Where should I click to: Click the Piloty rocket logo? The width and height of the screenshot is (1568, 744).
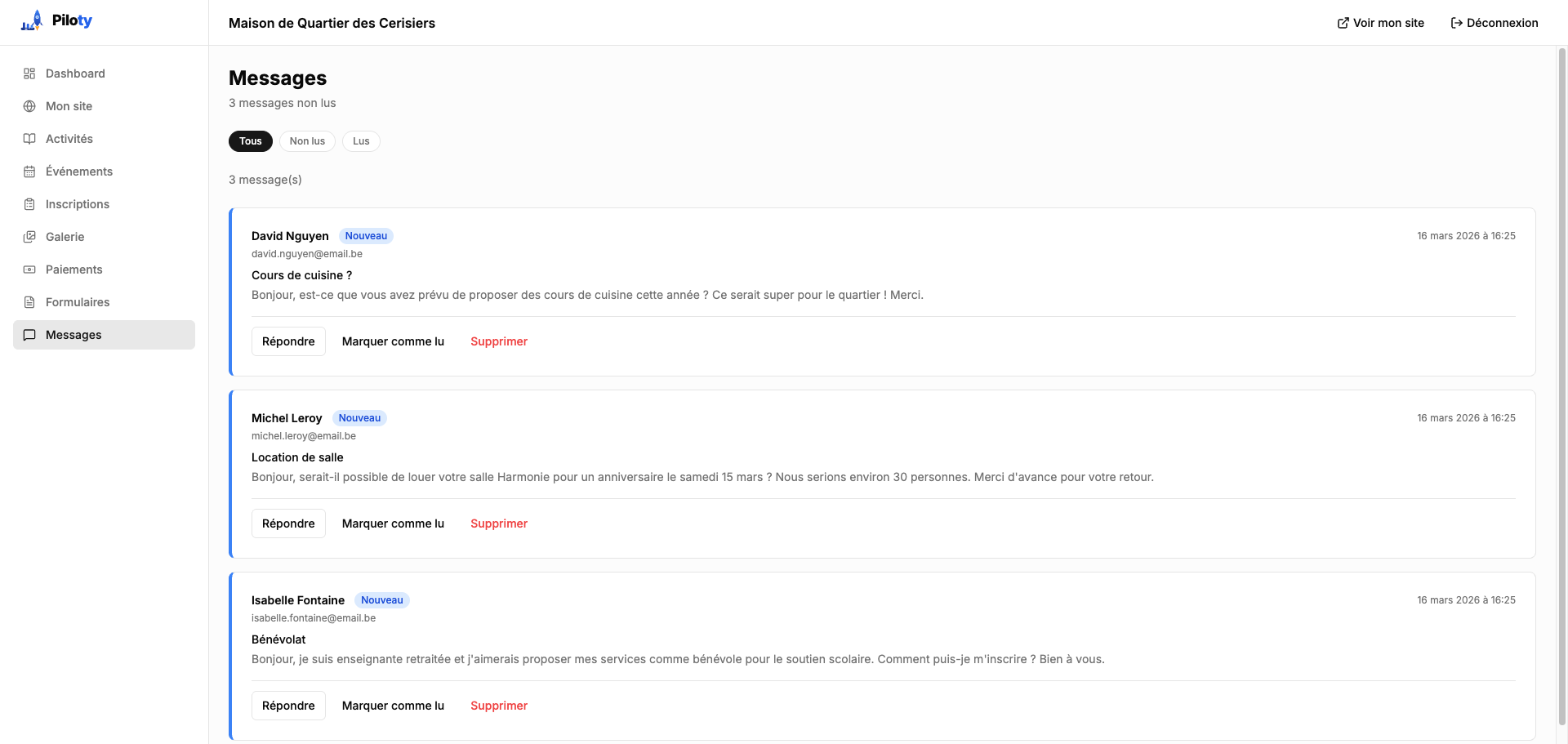tap(31, 20)
